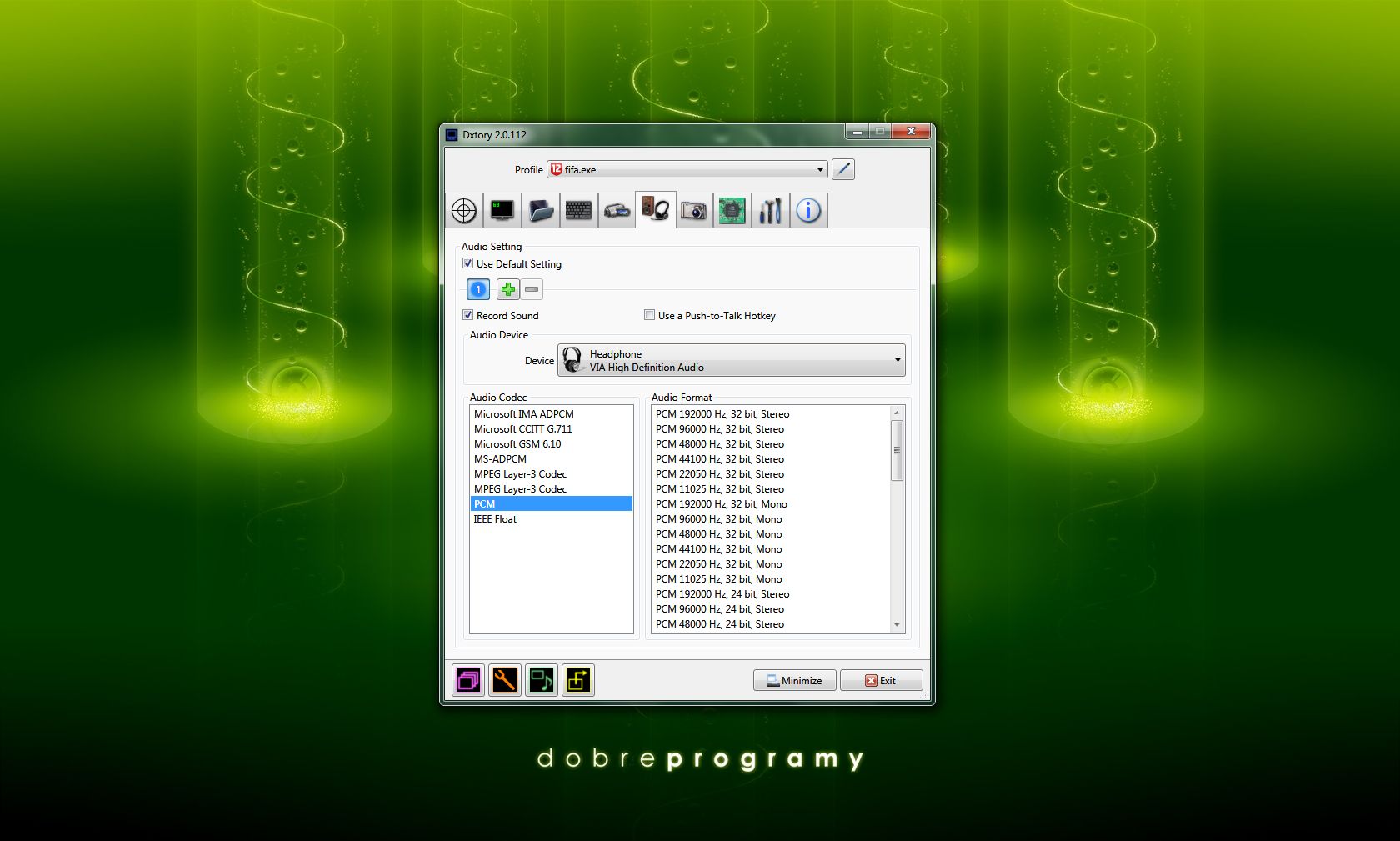Image resolution: width=1400 pixels, height=841 pixels.
Task: Choose PCM 96000 Hz, 32 bit, Stereo
Action: click(772, 428)
